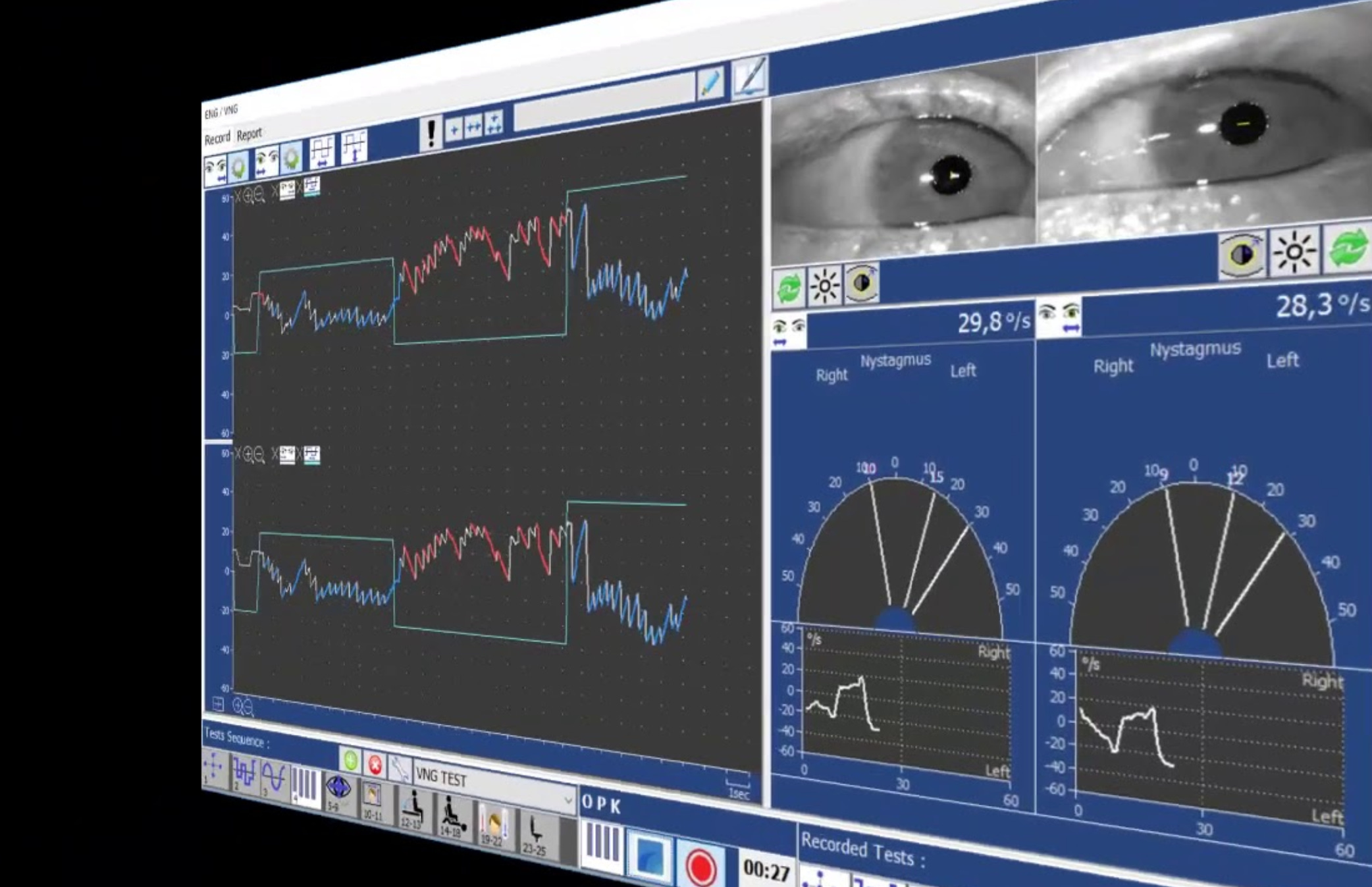Click the VNG TEST dropdown arrow
The image size is (1372, 887).
[x=567, y=801]
